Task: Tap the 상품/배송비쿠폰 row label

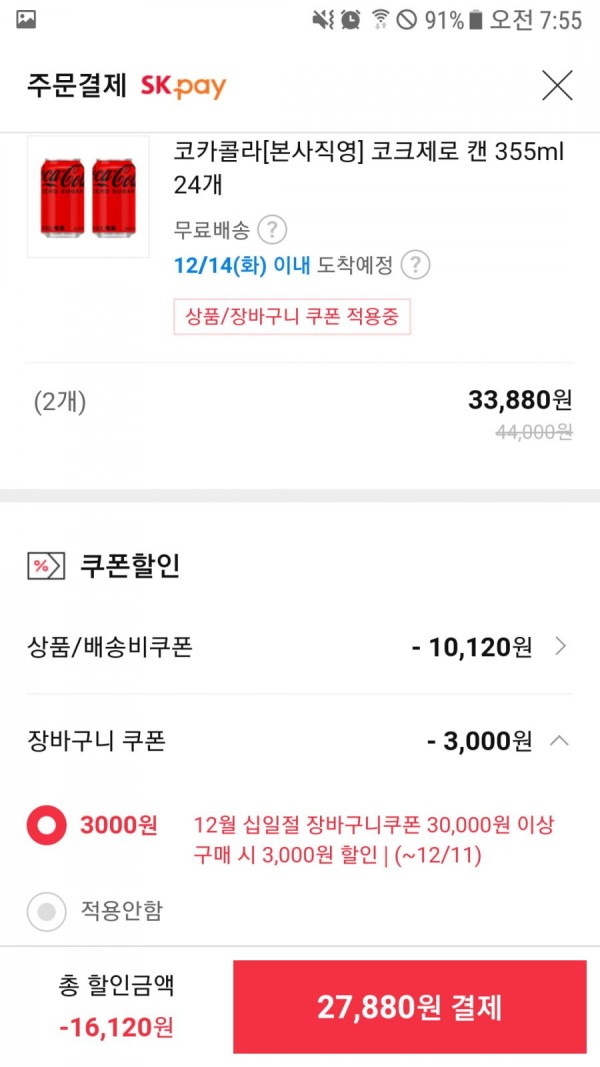Action: coord(109,646)
